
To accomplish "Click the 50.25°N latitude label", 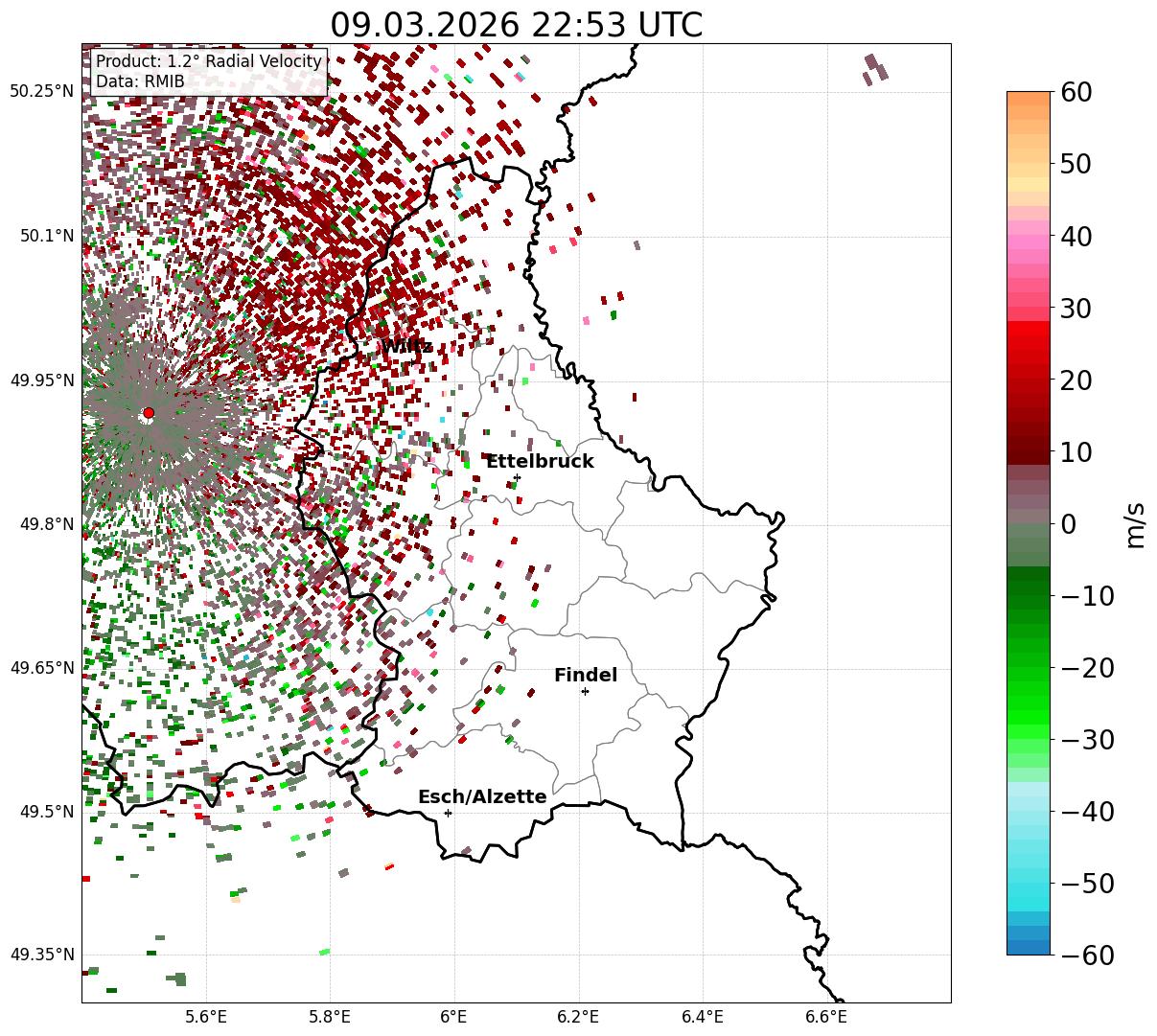I will tap(41, 92).
